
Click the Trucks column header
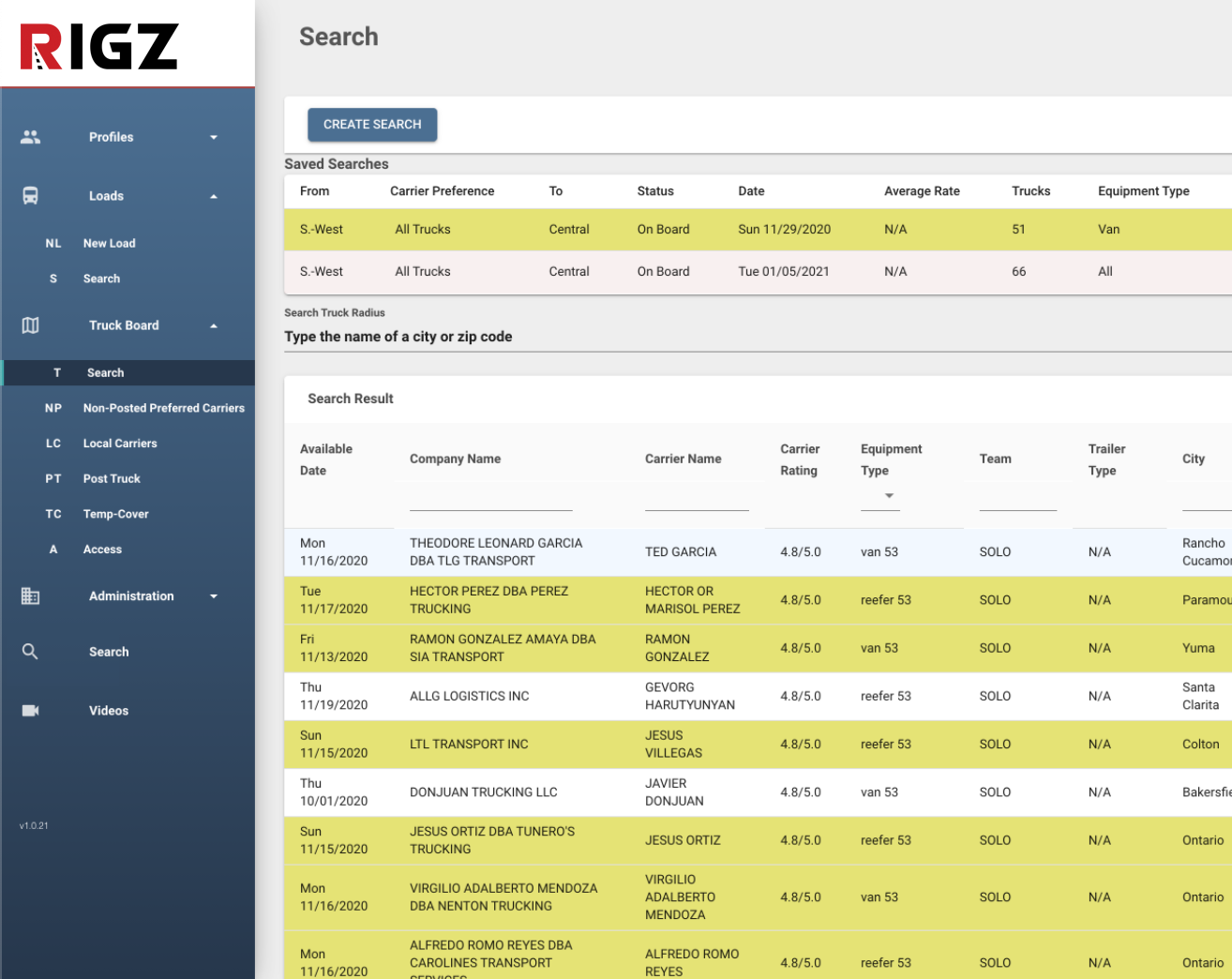click(x=1030, y=190)
